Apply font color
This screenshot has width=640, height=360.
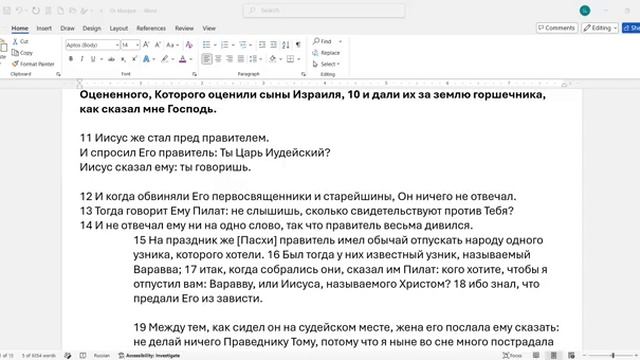(x=183, y=59)
